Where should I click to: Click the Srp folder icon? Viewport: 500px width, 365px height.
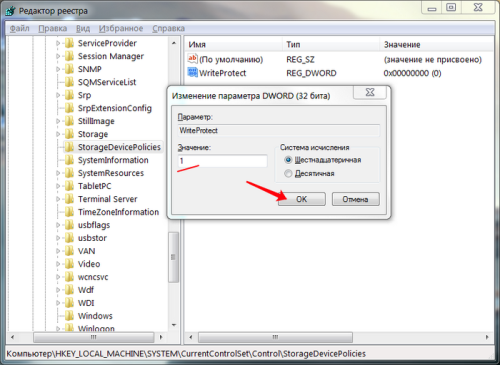pos(69,95)
